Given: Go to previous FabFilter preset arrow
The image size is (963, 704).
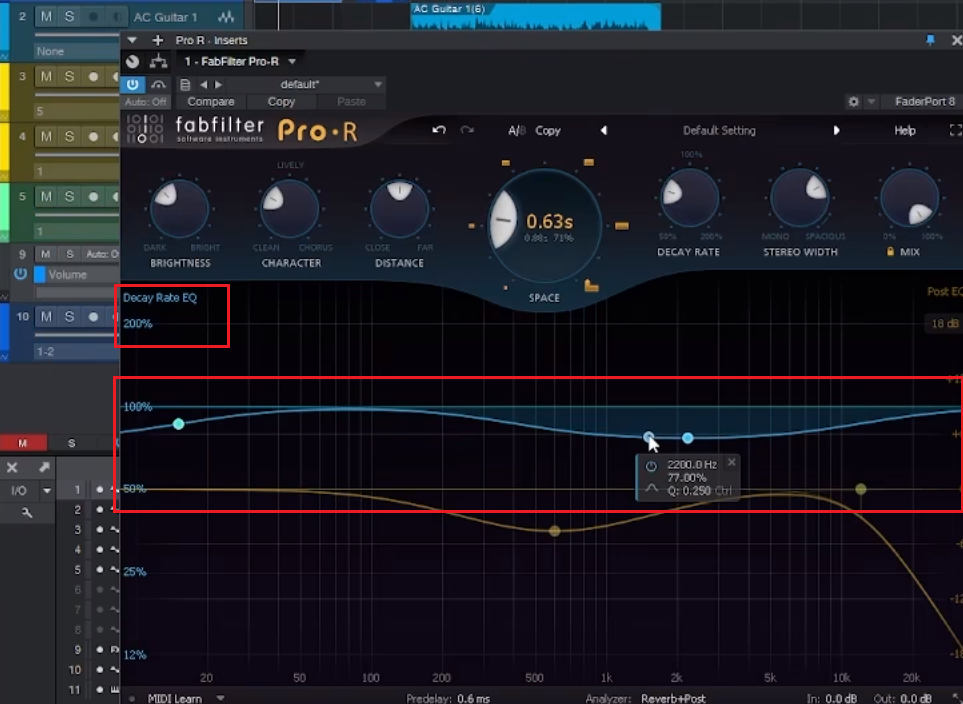Looking at the screenshot, I should (604, 130).
